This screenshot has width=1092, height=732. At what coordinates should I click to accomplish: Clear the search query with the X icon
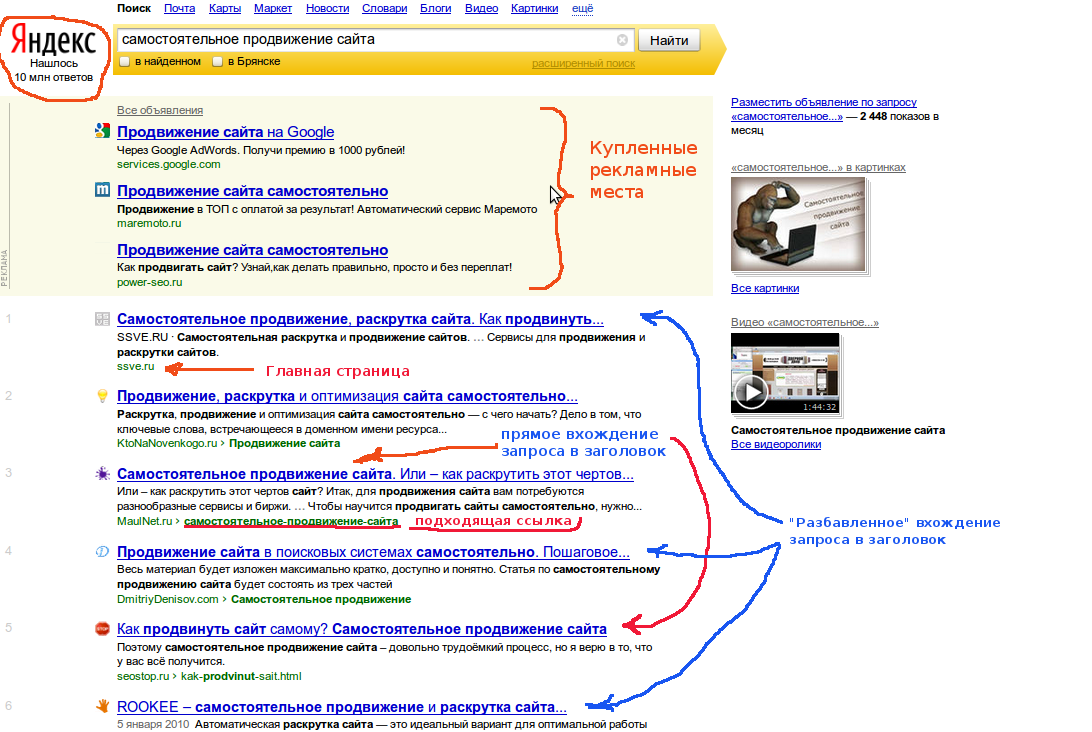point(623,40)
